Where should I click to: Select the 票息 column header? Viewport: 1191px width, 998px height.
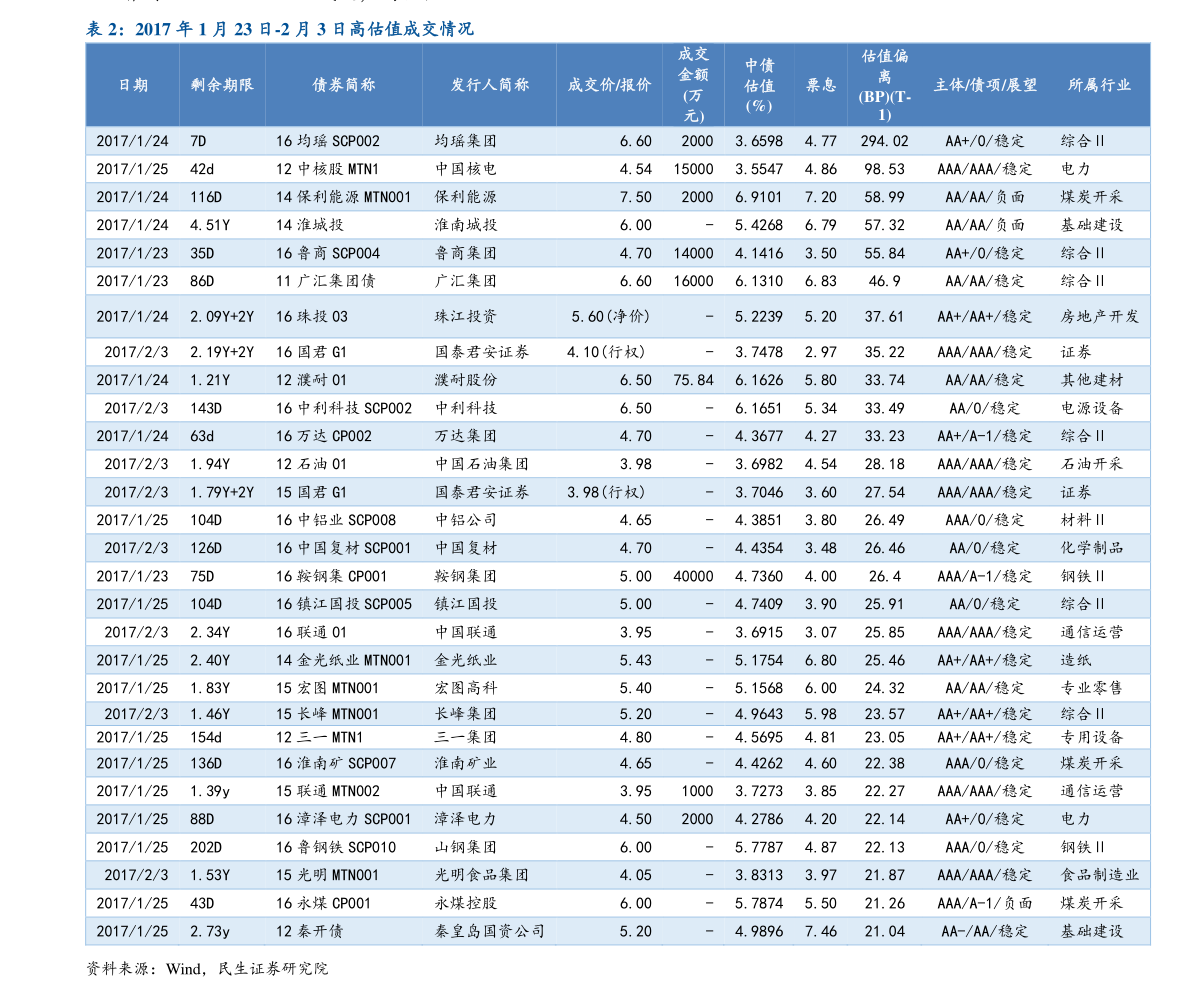pos(820,85)
